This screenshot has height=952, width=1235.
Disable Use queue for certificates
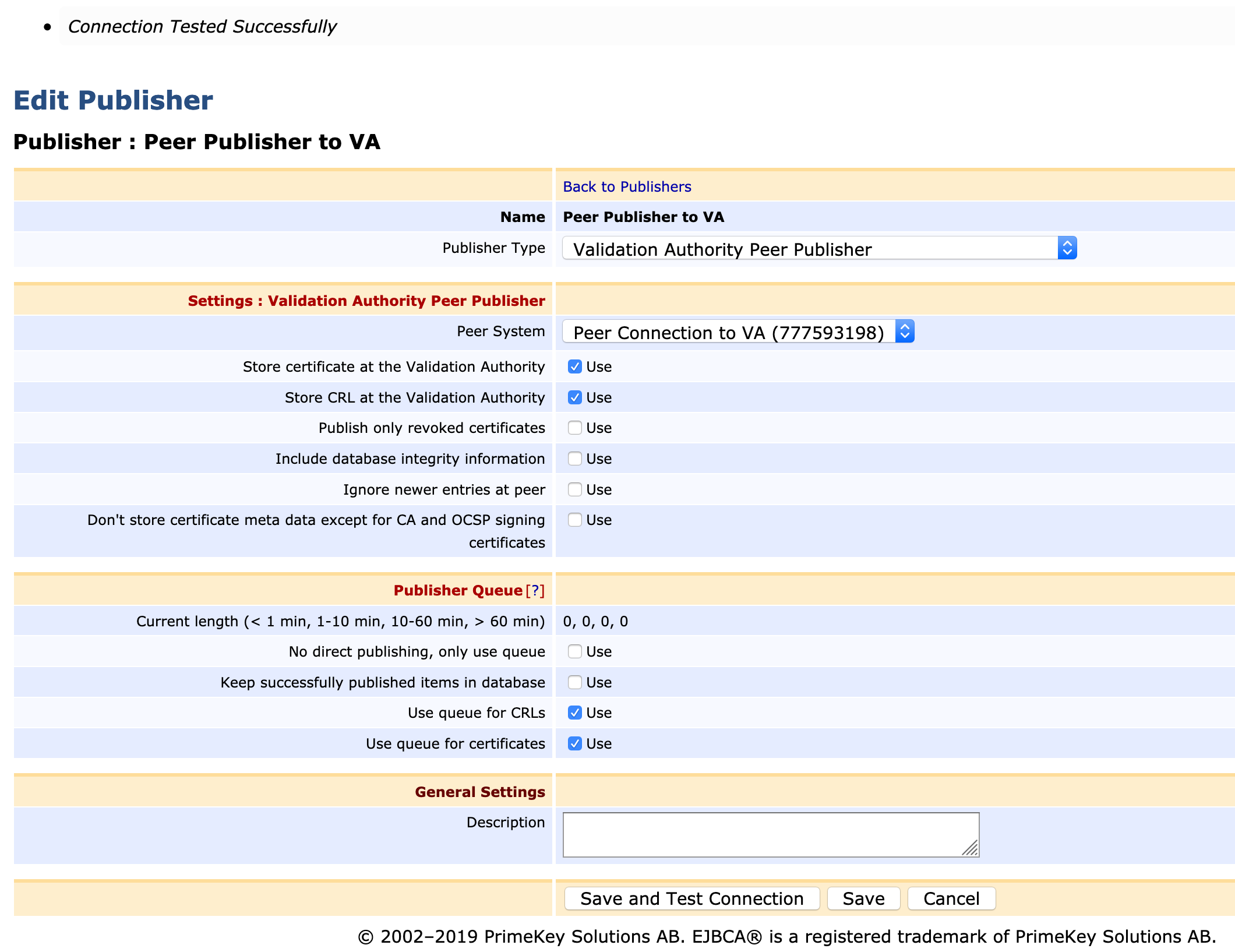(574, 743)
